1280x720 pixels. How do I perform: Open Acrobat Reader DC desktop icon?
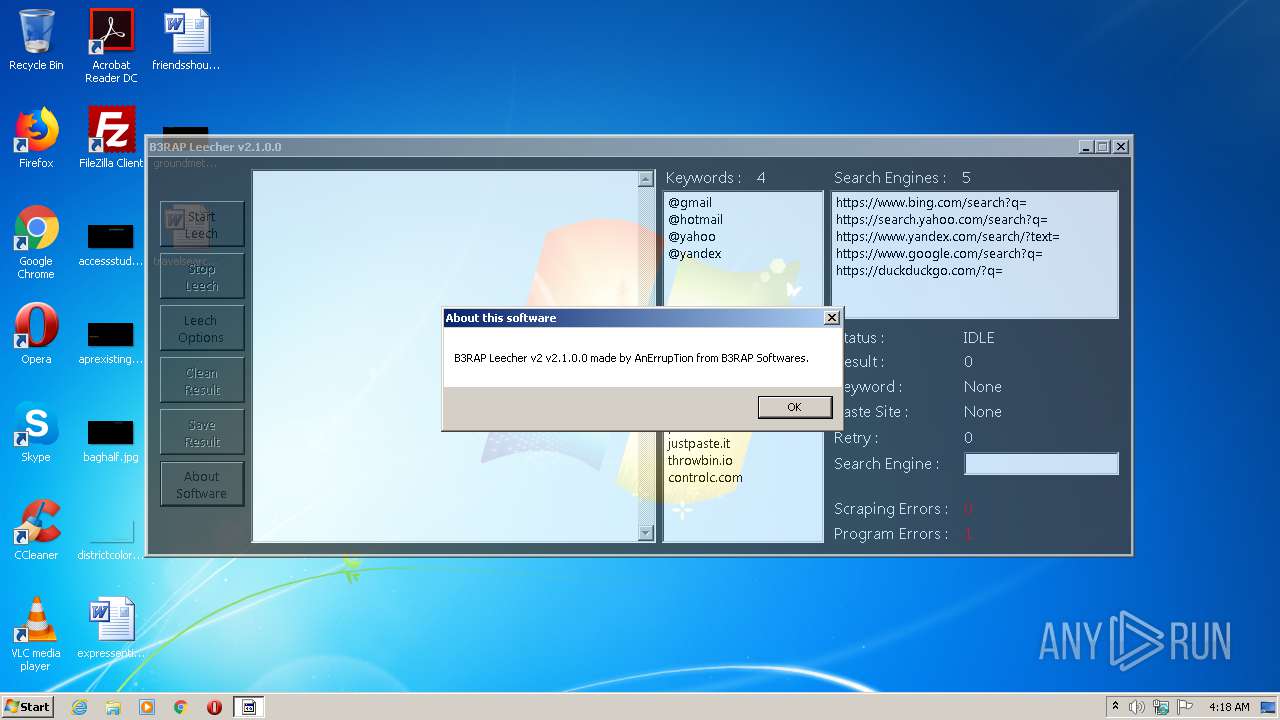coord(111,46)
